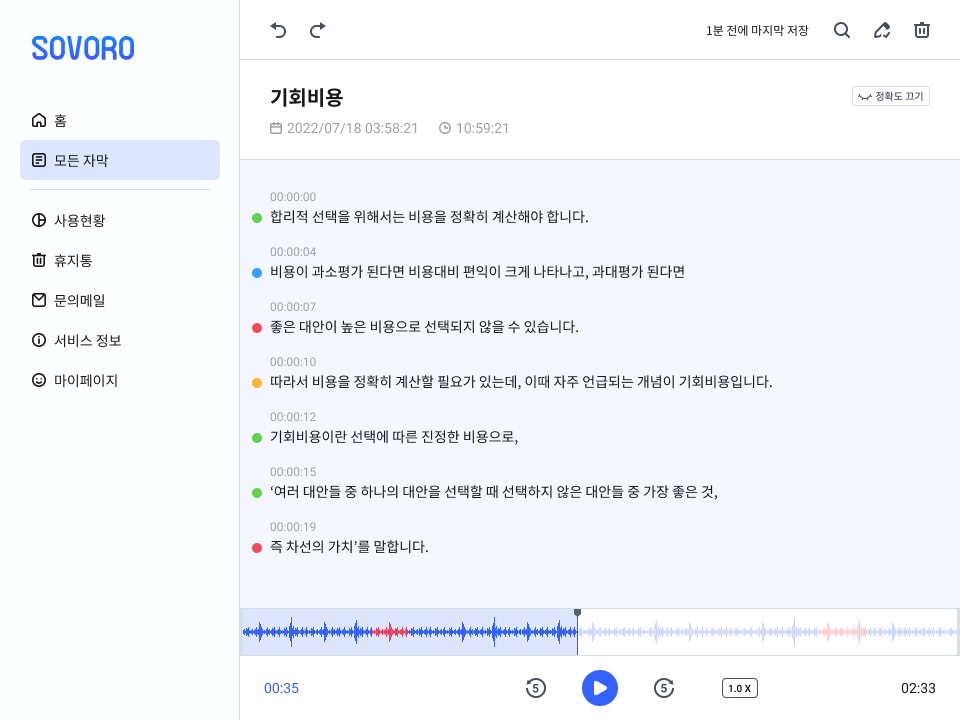Viewport: 960px width, 720px height.
Task: Click the share/export icon
Action: click(882, 30)
